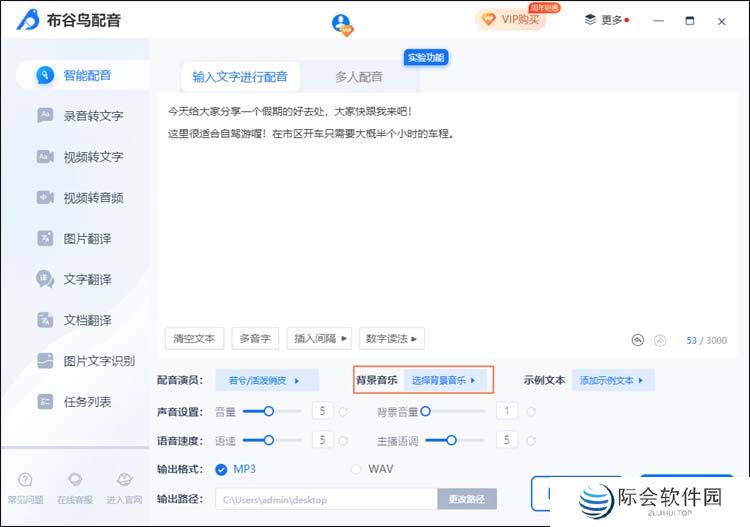
Task: Select WAV output format
Action: pyautogui.click(x=356, y=469)
